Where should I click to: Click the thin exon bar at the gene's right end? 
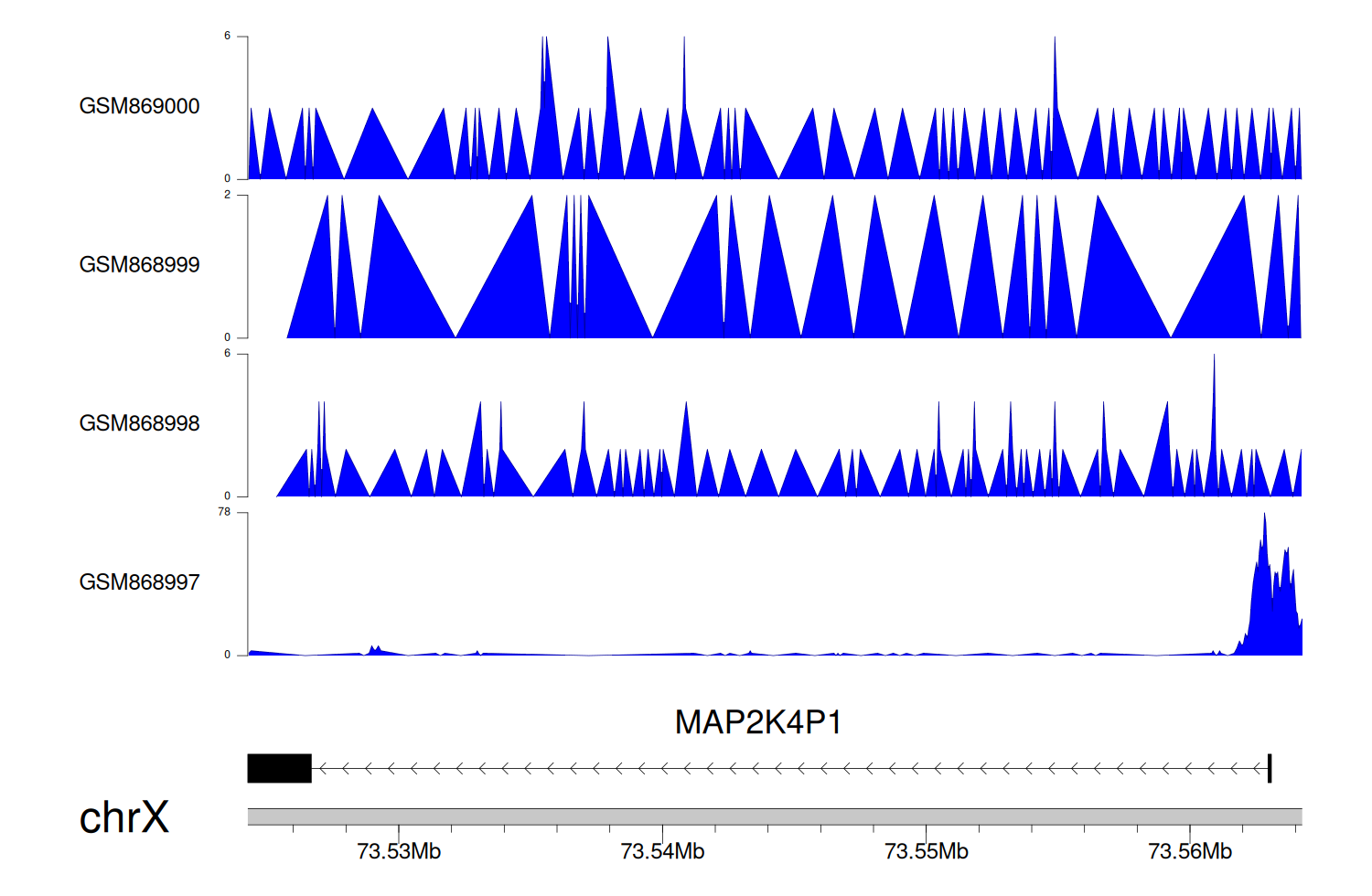[1270, 768]
